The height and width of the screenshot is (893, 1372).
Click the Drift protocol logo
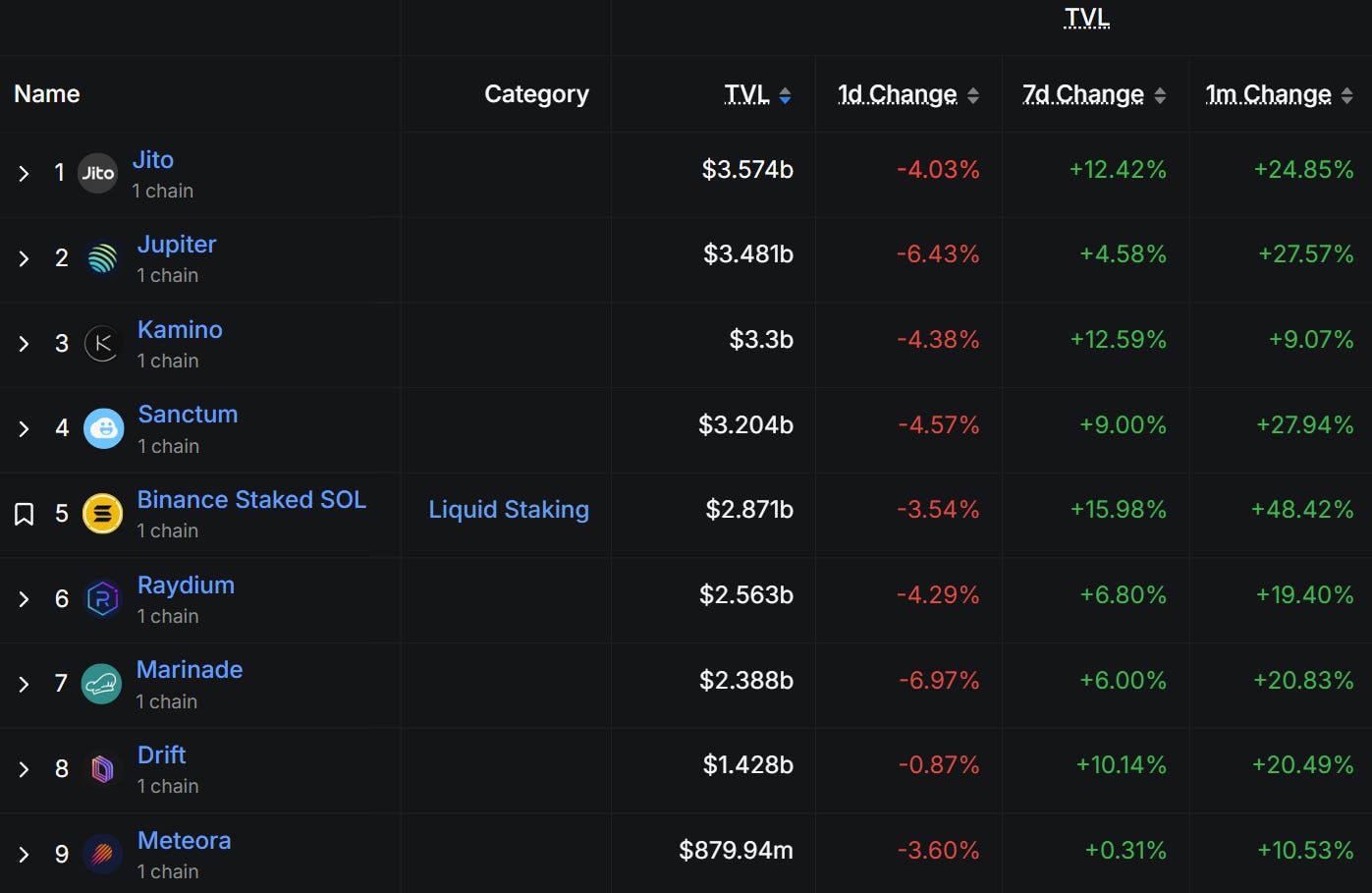click(x=102, y=769)
